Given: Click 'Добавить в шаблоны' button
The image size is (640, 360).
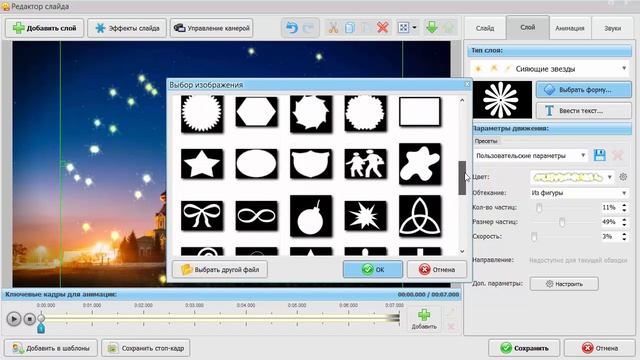Looking at the screenshot, I should tap(51, 348).
